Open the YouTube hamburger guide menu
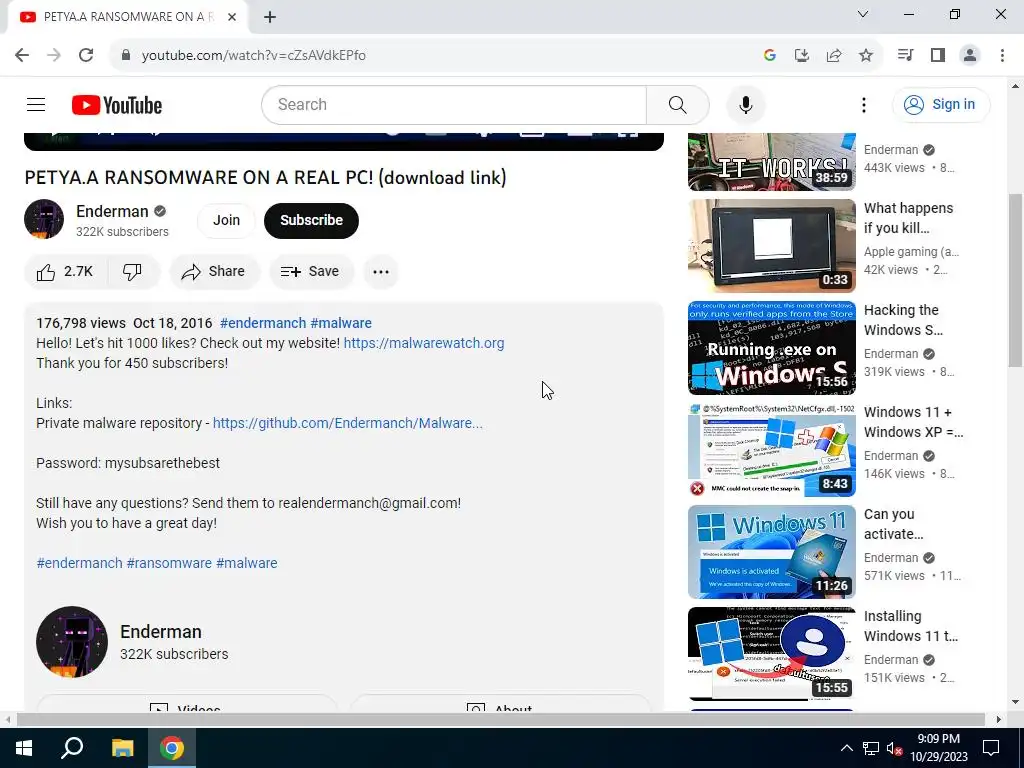This screenshot has width=1024, height=768. point(36,104)
